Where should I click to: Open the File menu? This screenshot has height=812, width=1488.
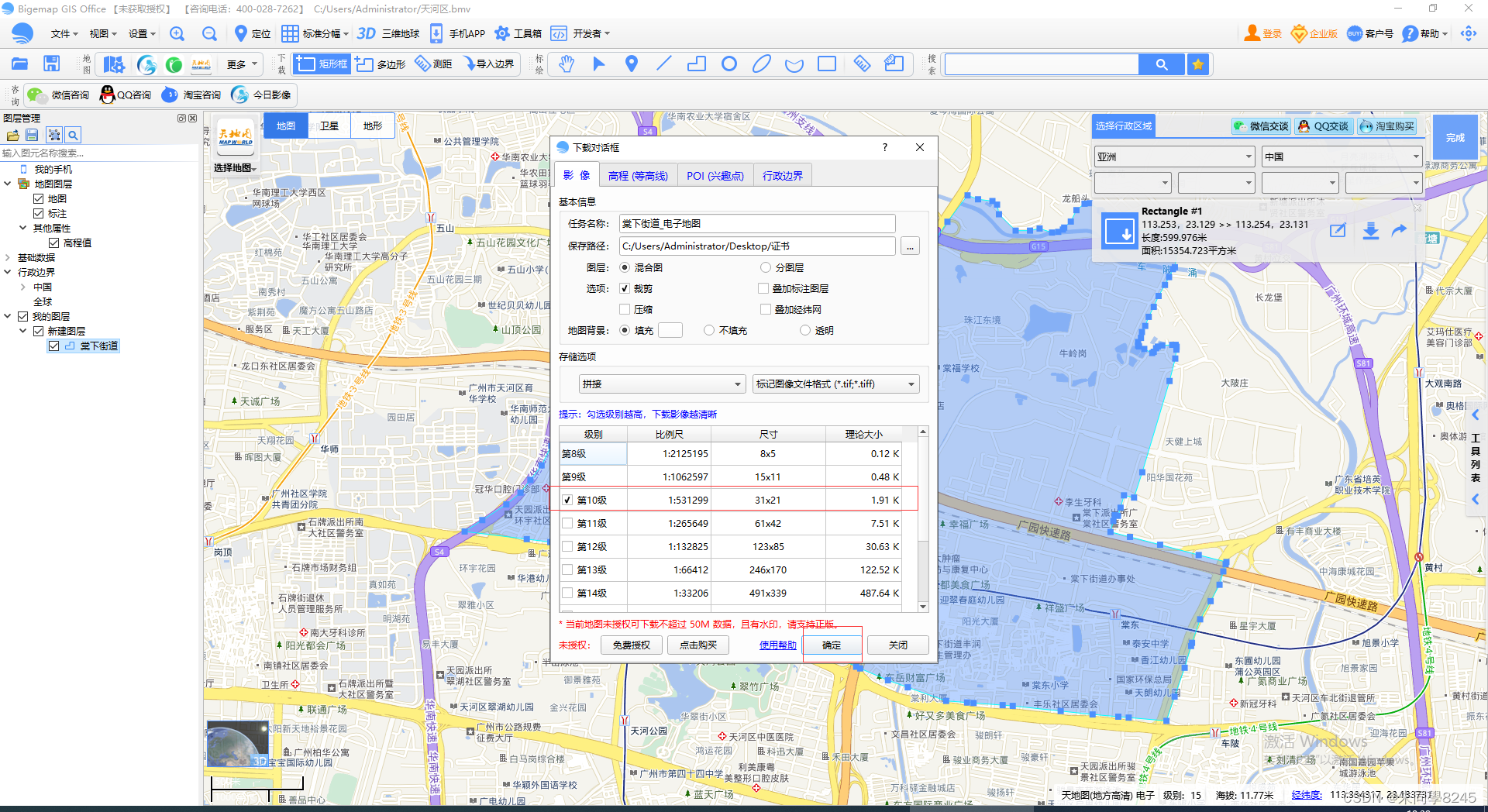[x=64, y=33]
